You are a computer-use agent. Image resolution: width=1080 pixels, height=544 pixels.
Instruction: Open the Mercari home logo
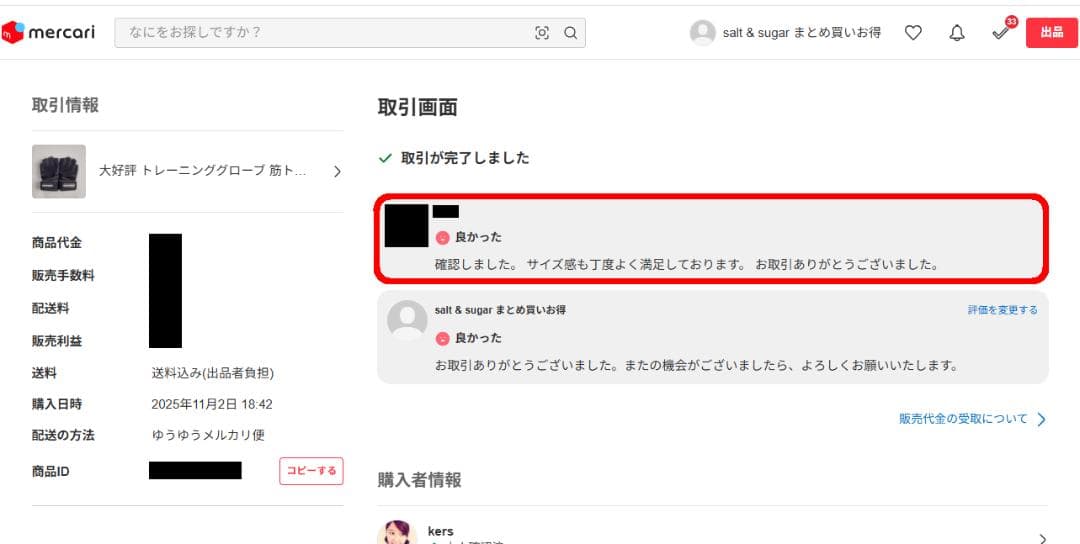pos(48,32)
